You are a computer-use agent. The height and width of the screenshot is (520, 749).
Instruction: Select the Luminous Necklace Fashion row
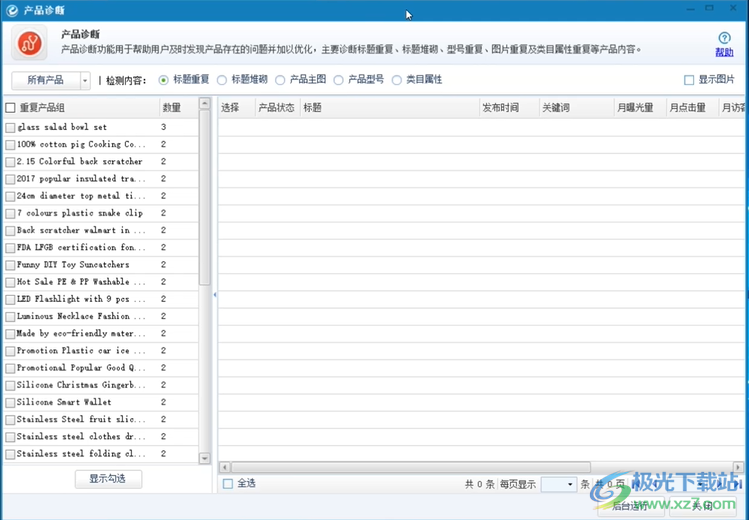pos(100,317)
